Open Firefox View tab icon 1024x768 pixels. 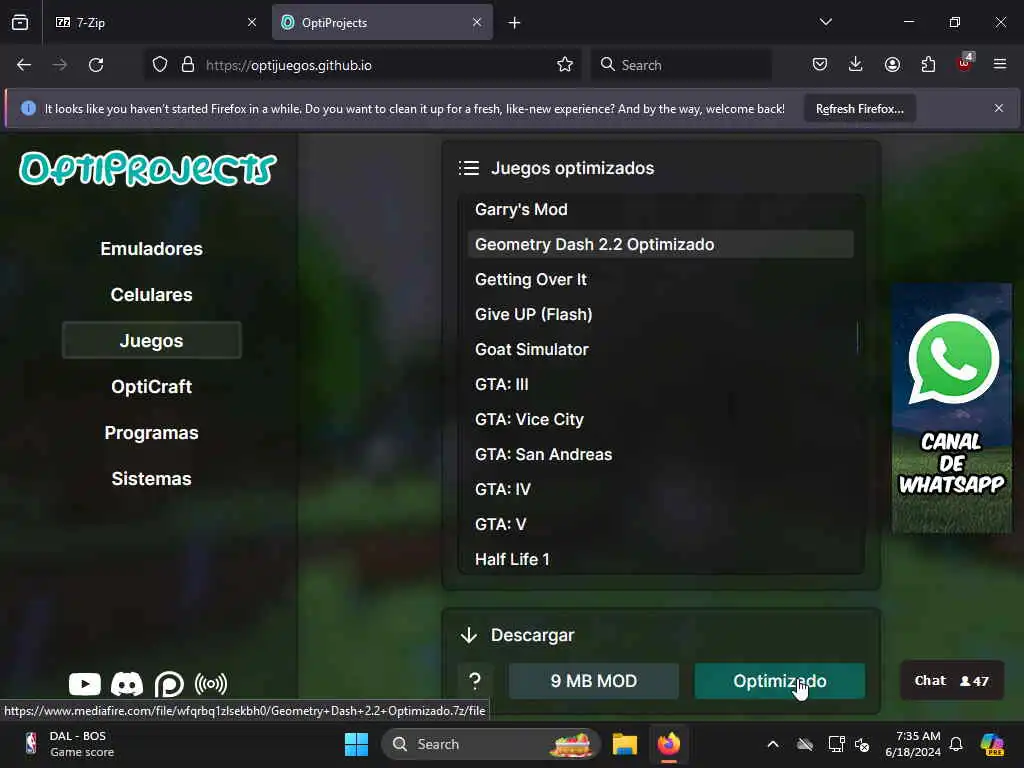pyautogui.click(x=20, y=22)
